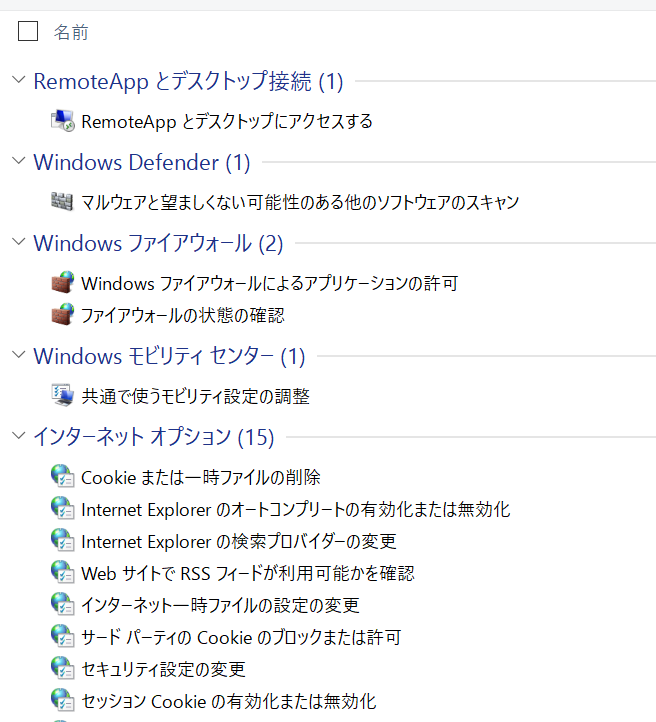Click globe icon for セキュリティ設定の変更
The width and height of the screenshot is (656, 722).
(x=63, y=668)
